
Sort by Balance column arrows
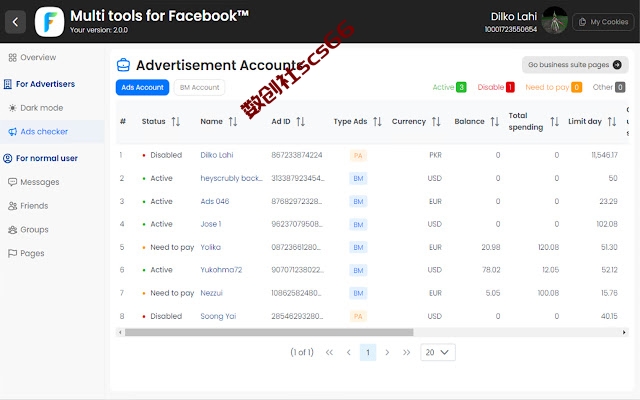(x=495, y=122)
